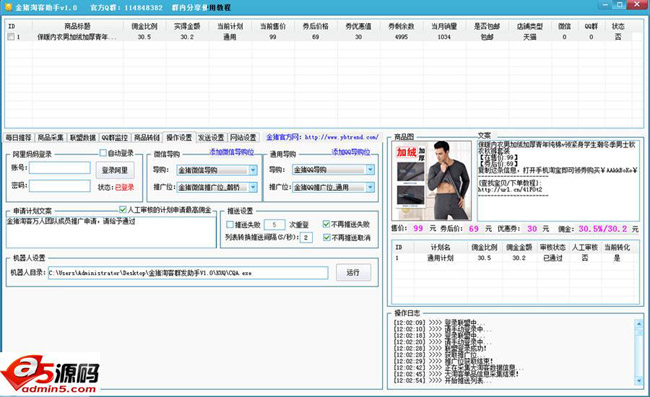Click the 天猫 shop type cell
650x397 pixels.
530,37
